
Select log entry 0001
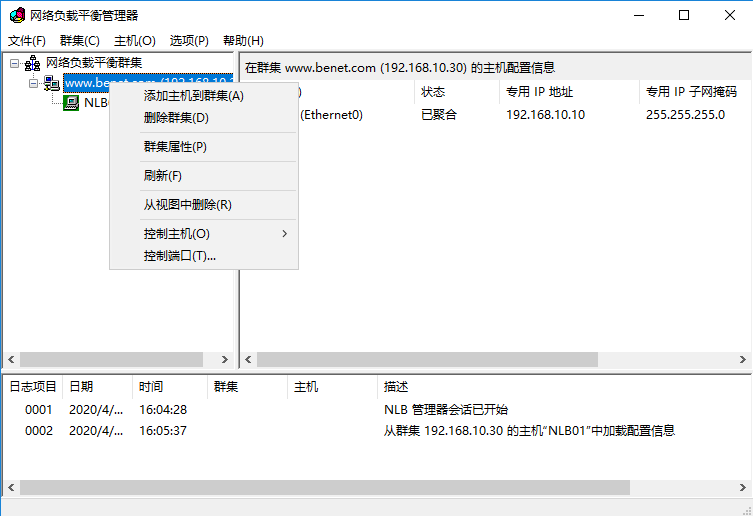point(38,410)
